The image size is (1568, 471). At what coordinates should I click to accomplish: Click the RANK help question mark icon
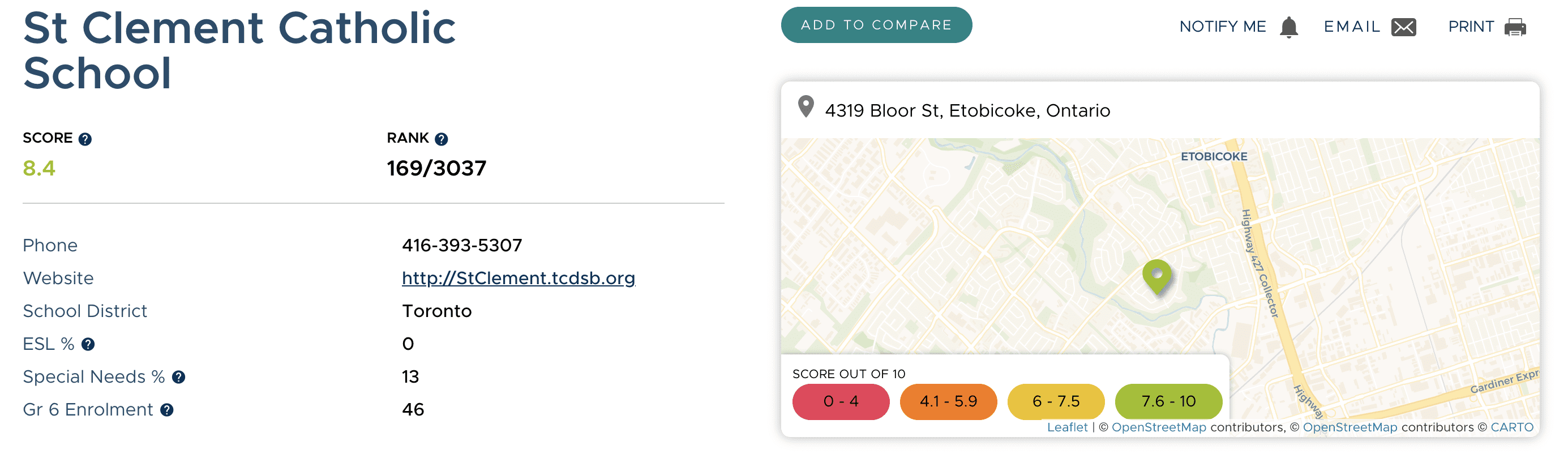pyautogui.click(x=442, y=139)
